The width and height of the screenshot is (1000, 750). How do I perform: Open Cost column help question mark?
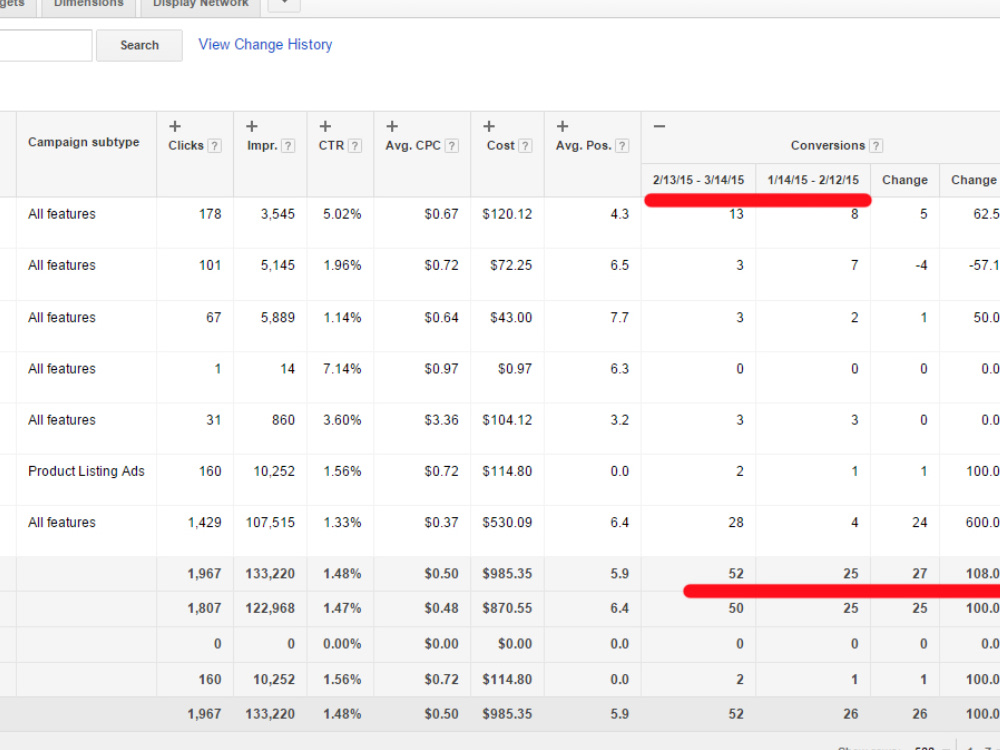[x=525, y=146]
